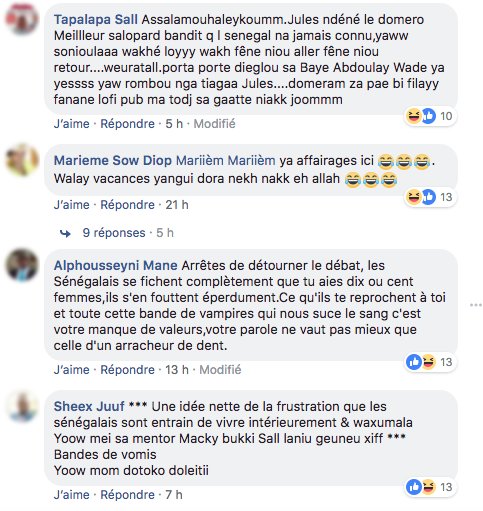
Task: Open Marieme Sow Diop's avatar
Action: 22,160
